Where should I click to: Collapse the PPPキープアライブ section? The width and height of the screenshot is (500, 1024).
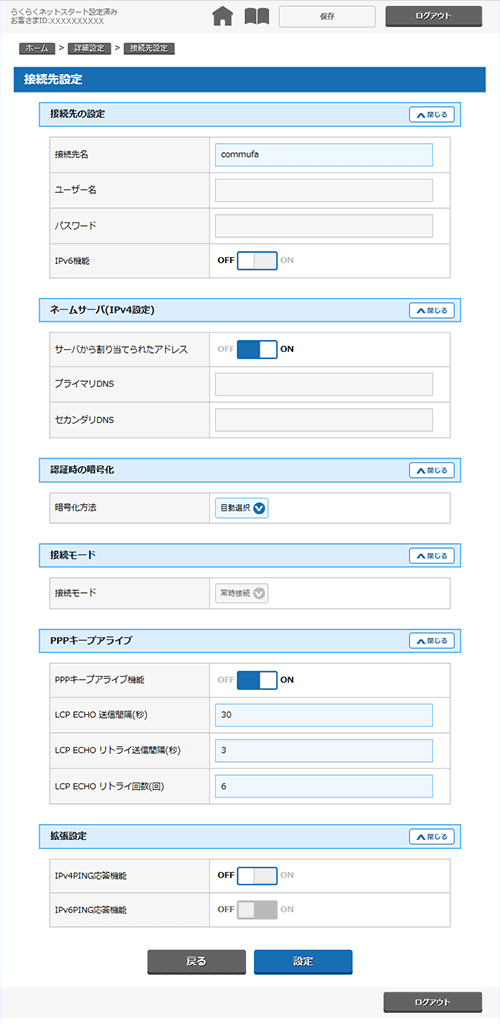431,641
